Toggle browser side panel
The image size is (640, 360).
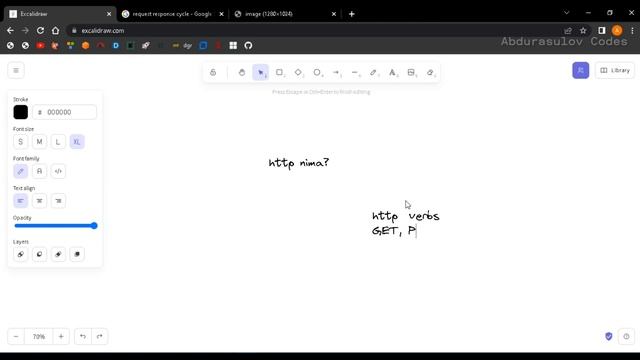click(x=602, y=31)
